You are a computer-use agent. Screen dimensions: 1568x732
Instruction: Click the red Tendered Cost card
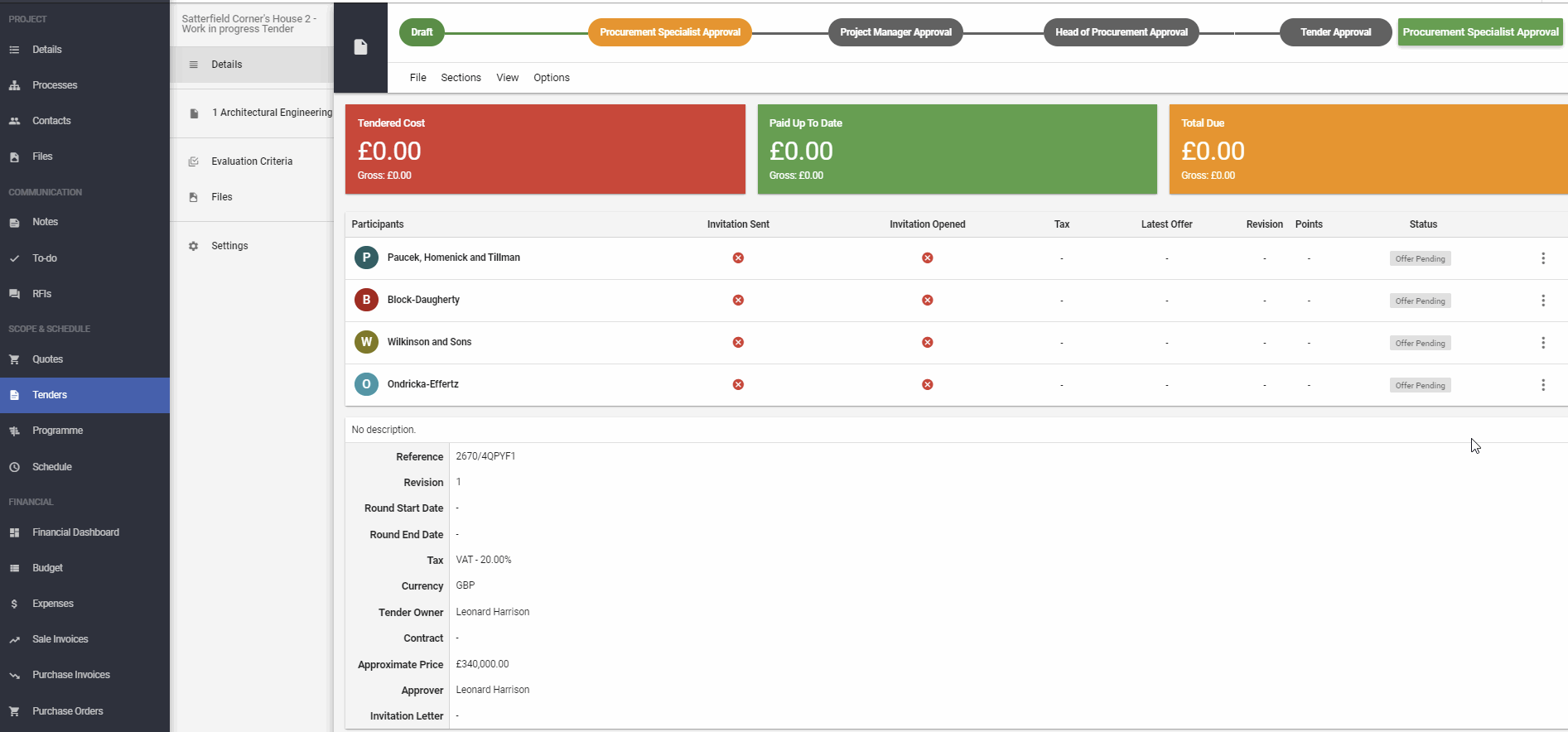point(545,149)
